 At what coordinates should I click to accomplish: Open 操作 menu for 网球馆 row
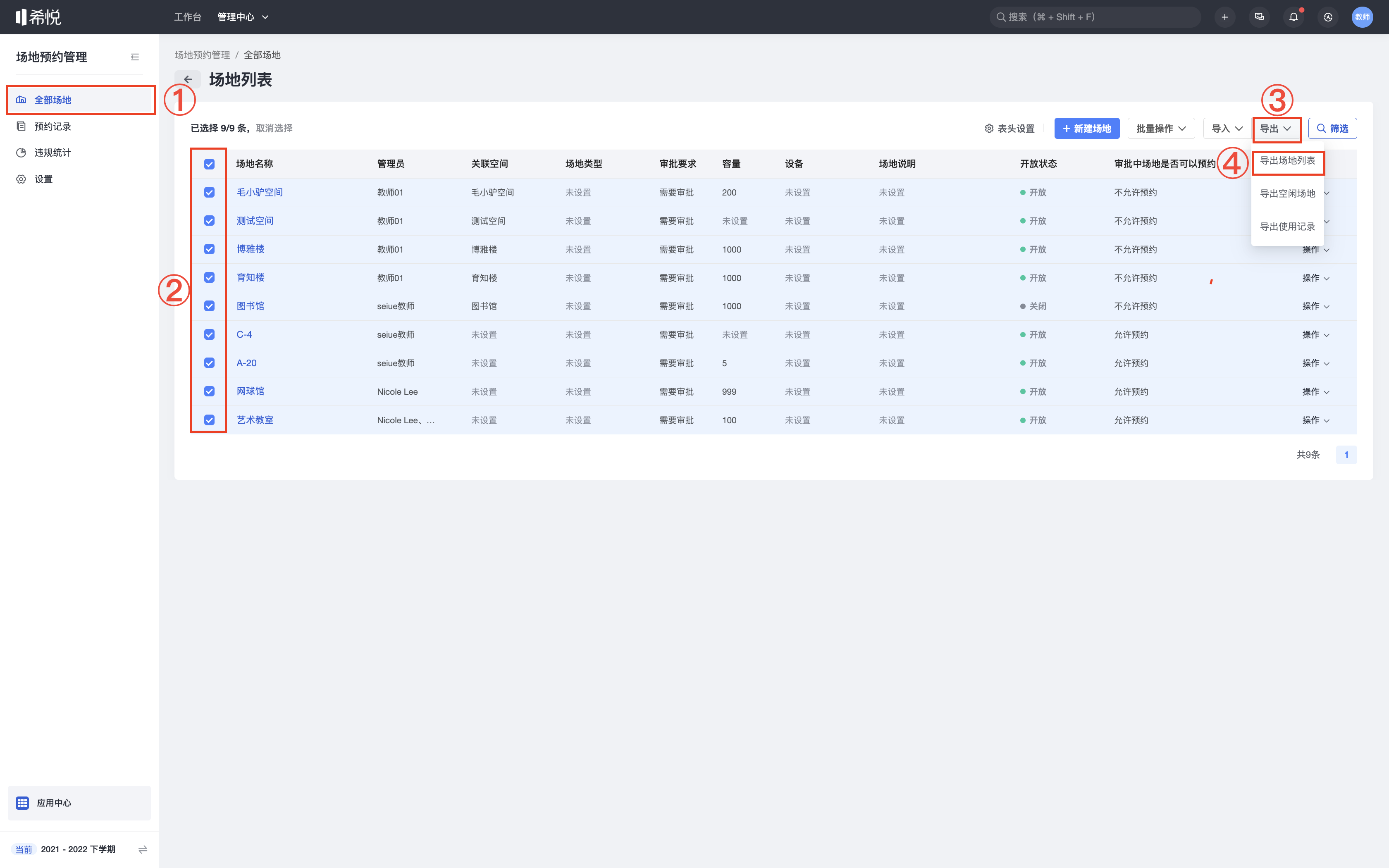(1315, 391)
